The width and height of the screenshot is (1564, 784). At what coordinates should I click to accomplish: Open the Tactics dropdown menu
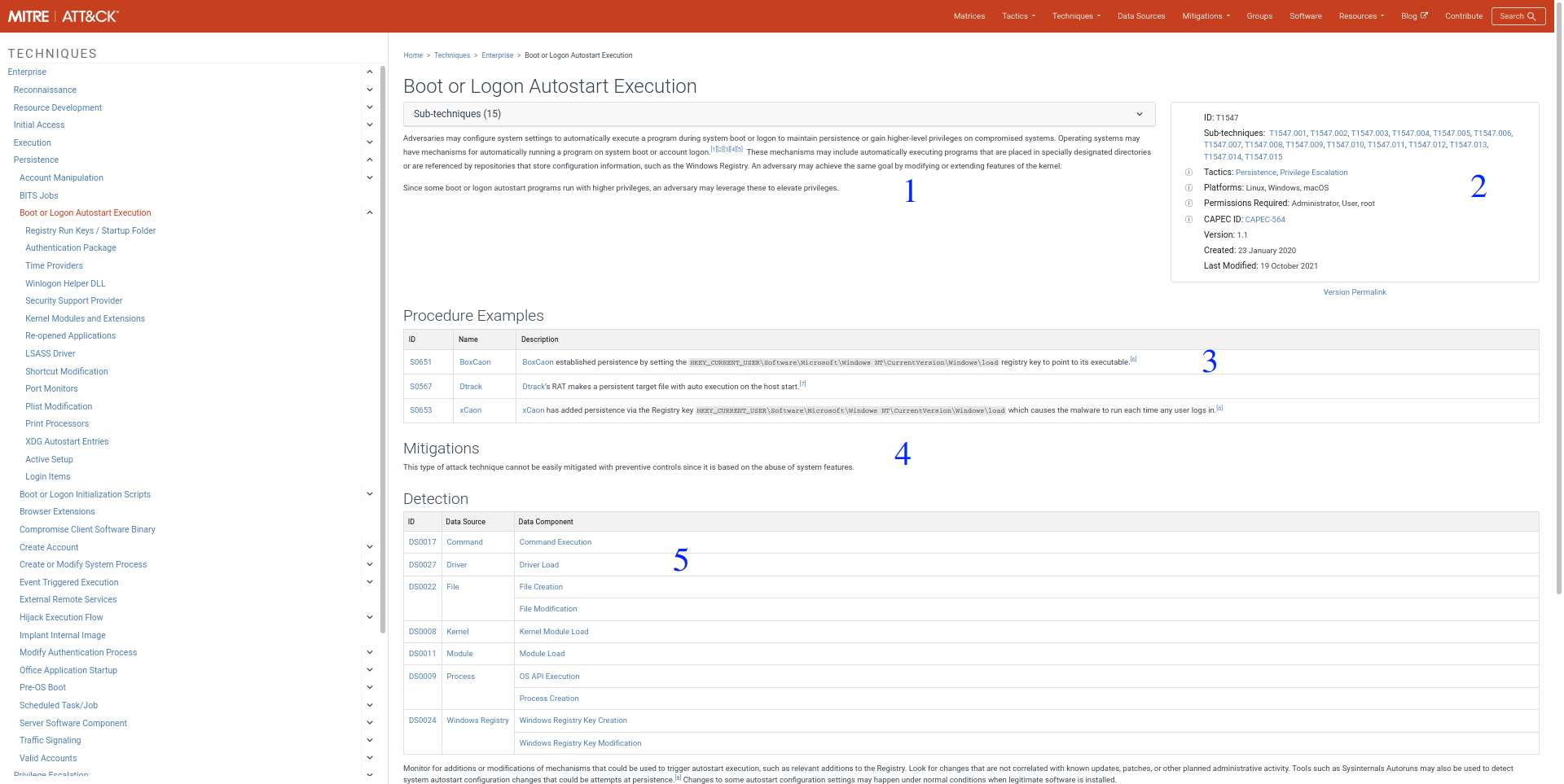(1018, 16)
